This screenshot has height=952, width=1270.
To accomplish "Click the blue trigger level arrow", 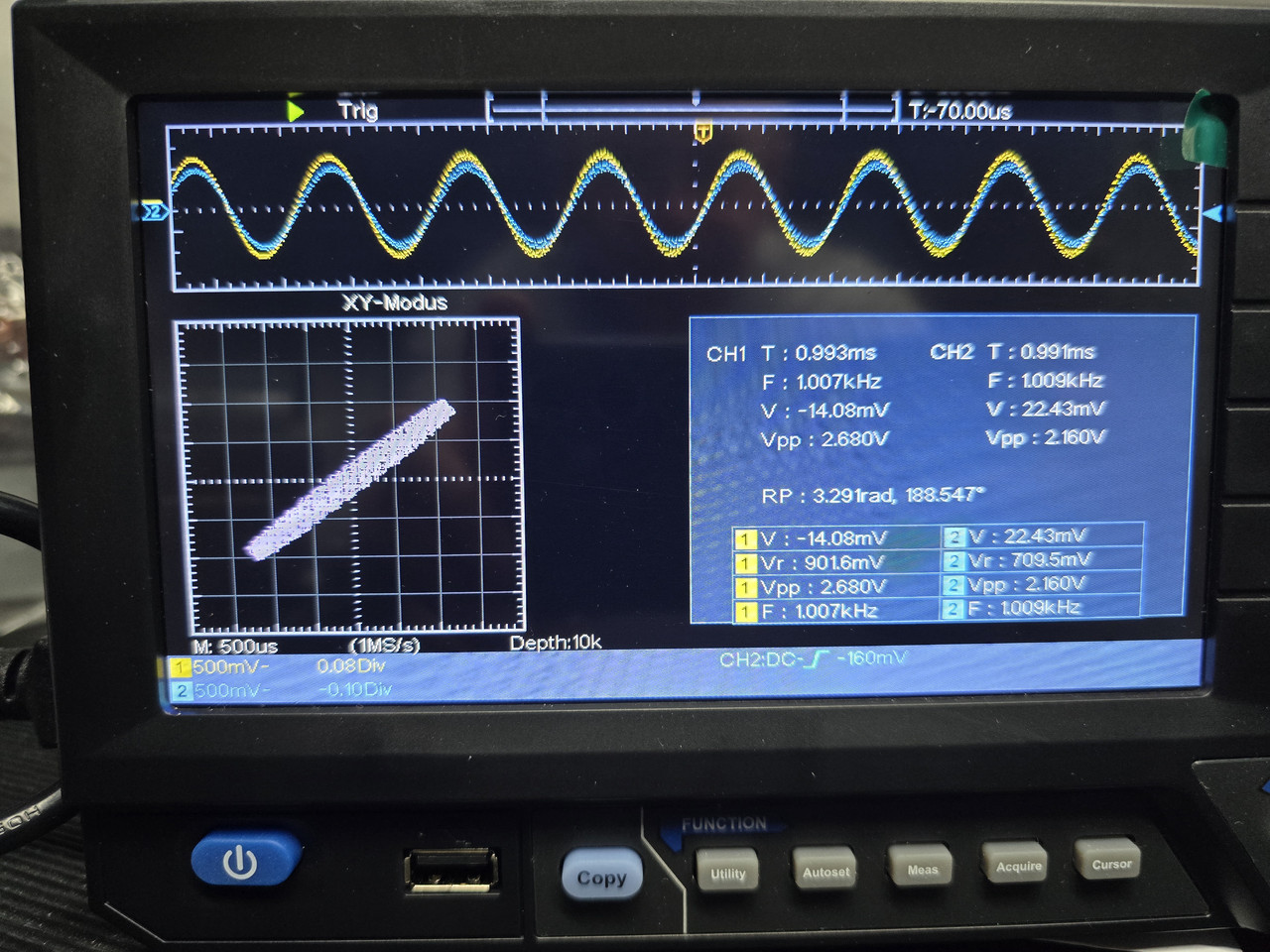I will 1215,213.
